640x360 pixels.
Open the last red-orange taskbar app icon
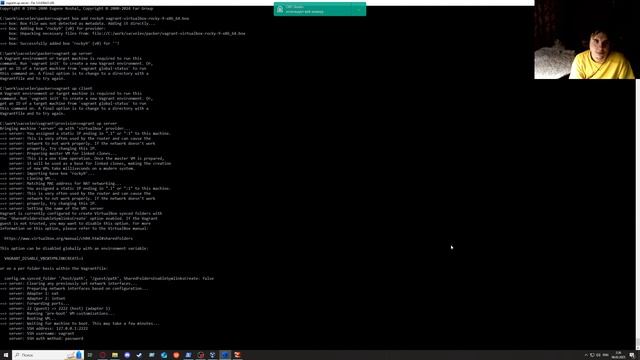238,355
